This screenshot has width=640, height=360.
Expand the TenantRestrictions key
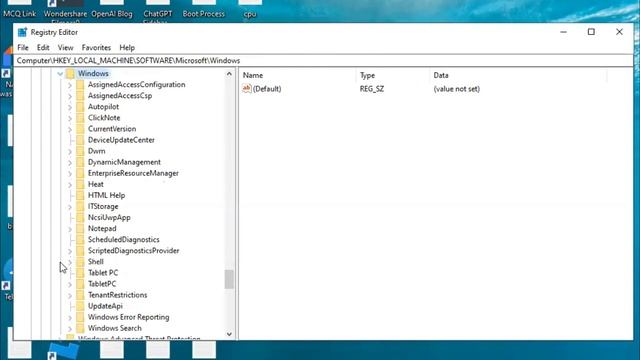pyautogui.click(x=70, y=295)
